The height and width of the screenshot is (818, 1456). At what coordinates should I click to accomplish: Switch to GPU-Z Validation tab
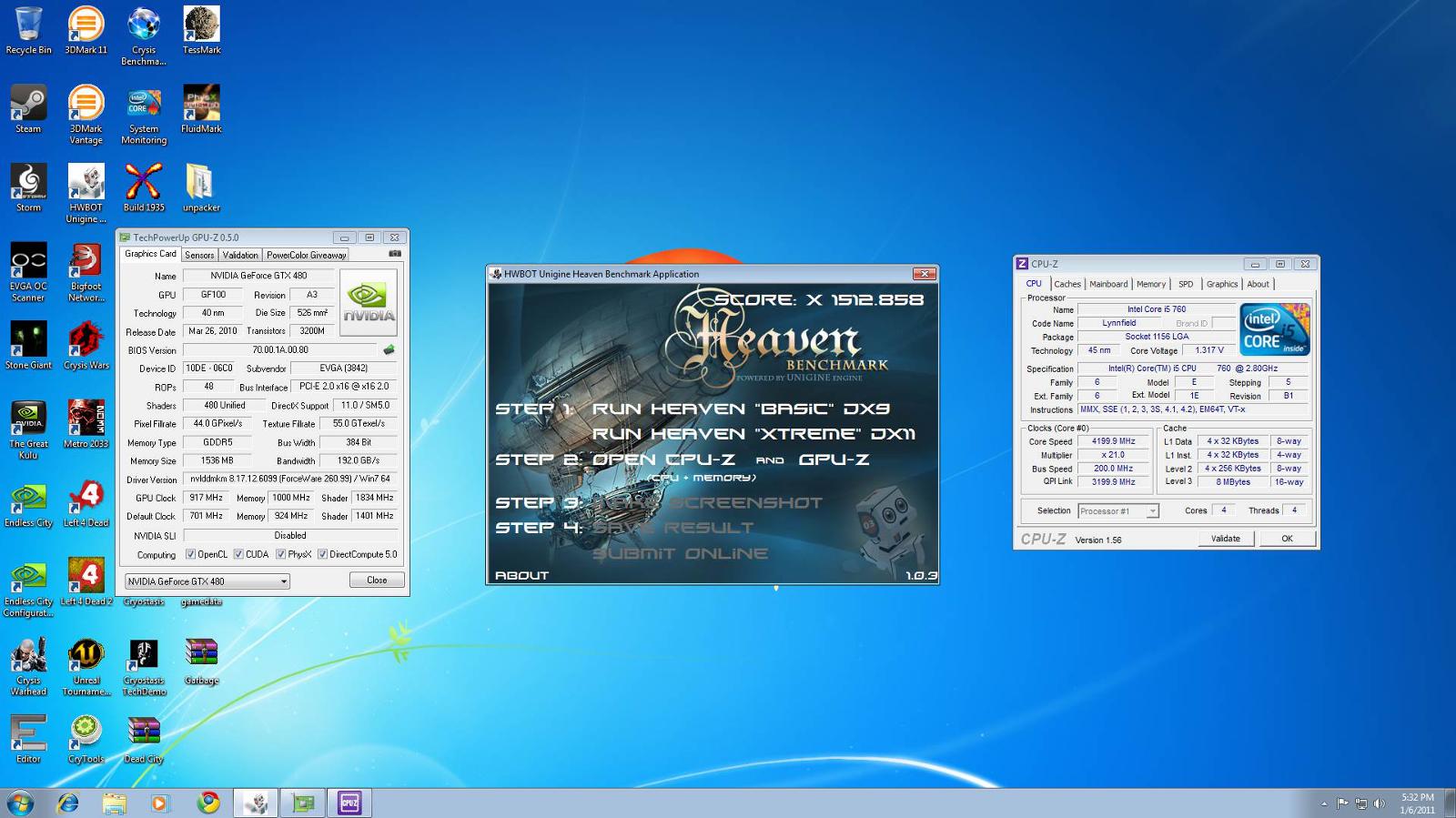click(x=240, y=255)
